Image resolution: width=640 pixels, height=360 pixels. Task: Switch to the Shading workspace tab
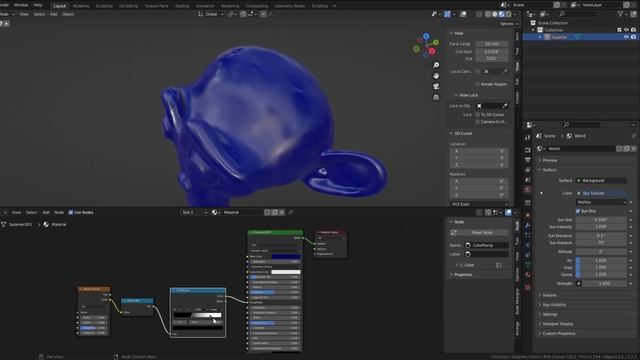pyautogui.click(x=182, y=6)
